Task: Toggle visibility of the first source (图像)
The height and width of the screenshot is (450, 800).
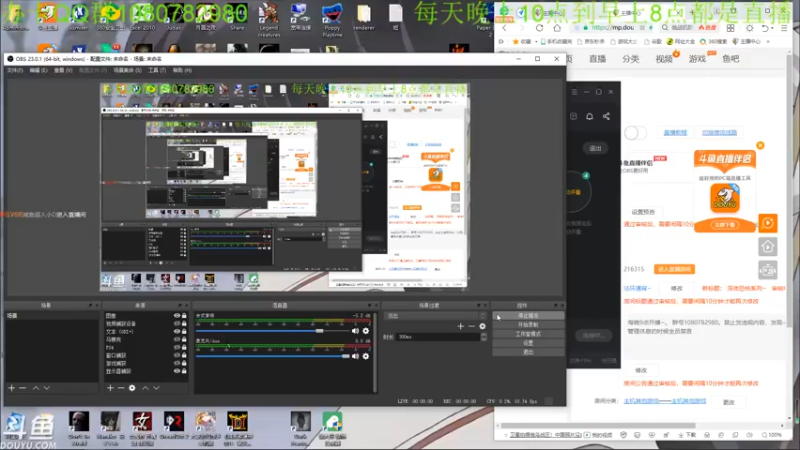Action: point(177,316)
